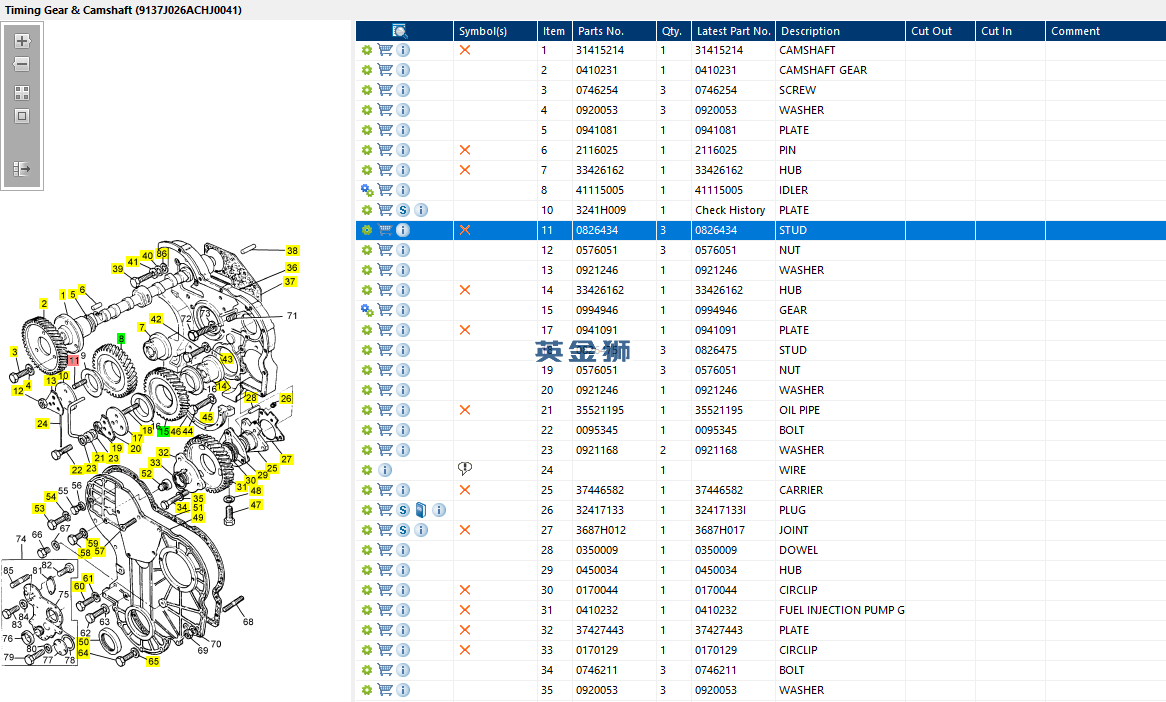Click callout 65 on the diagram
This screenshot has width=1166, height=702.
[152, 661]
